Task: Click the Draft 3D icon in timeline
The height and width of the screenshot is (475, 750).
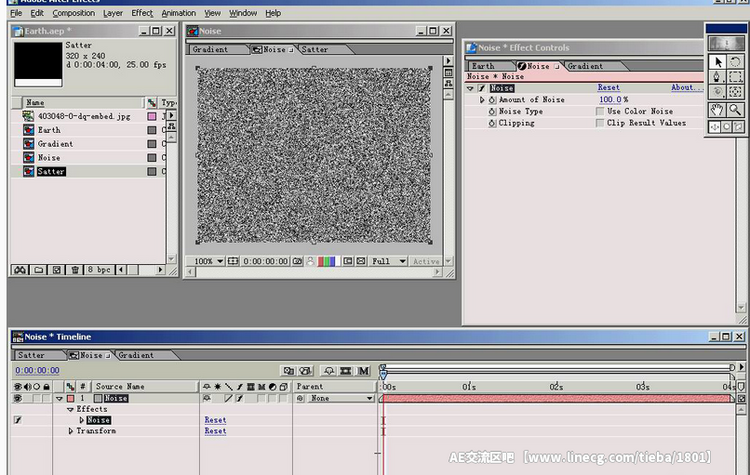Action: 306,371
